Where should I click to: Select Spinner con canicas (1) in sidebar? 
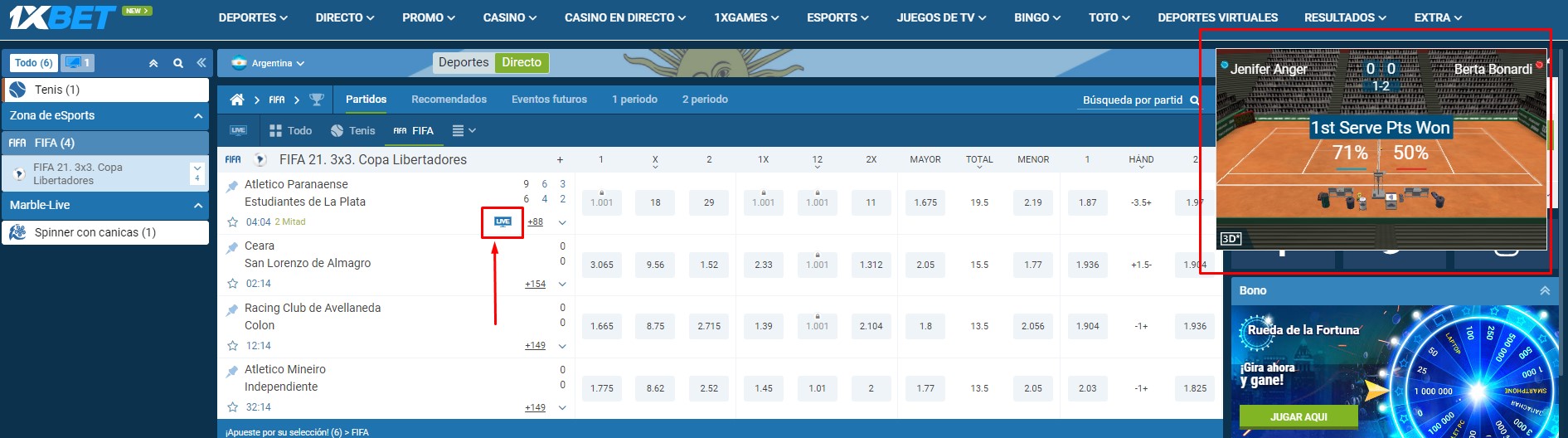point(105,232)
